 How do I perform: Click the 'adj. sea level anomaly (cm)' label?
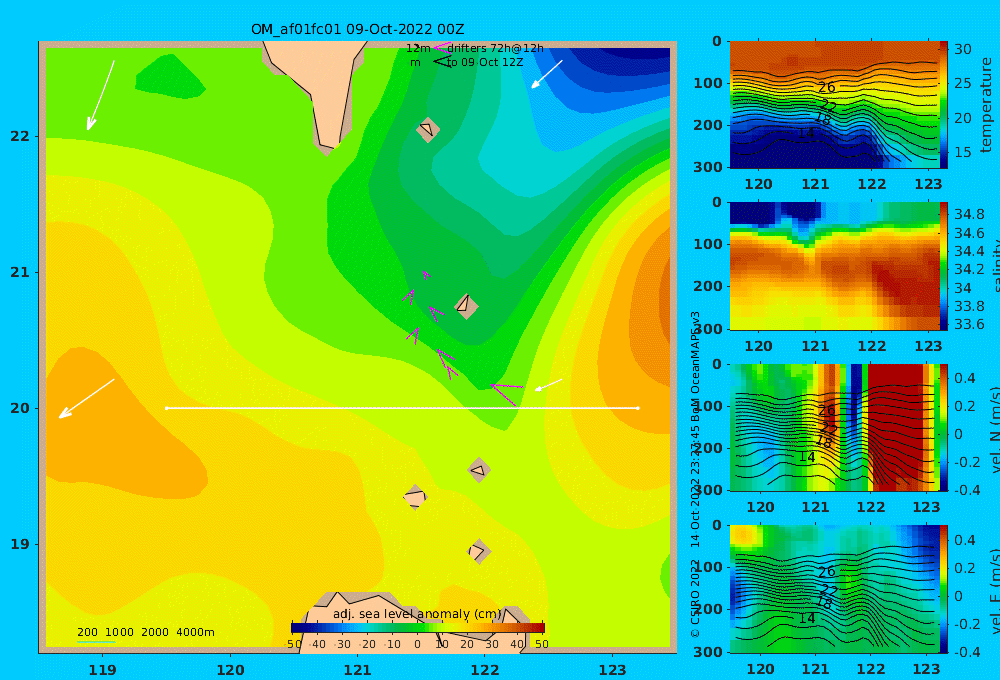pos(417,614)
